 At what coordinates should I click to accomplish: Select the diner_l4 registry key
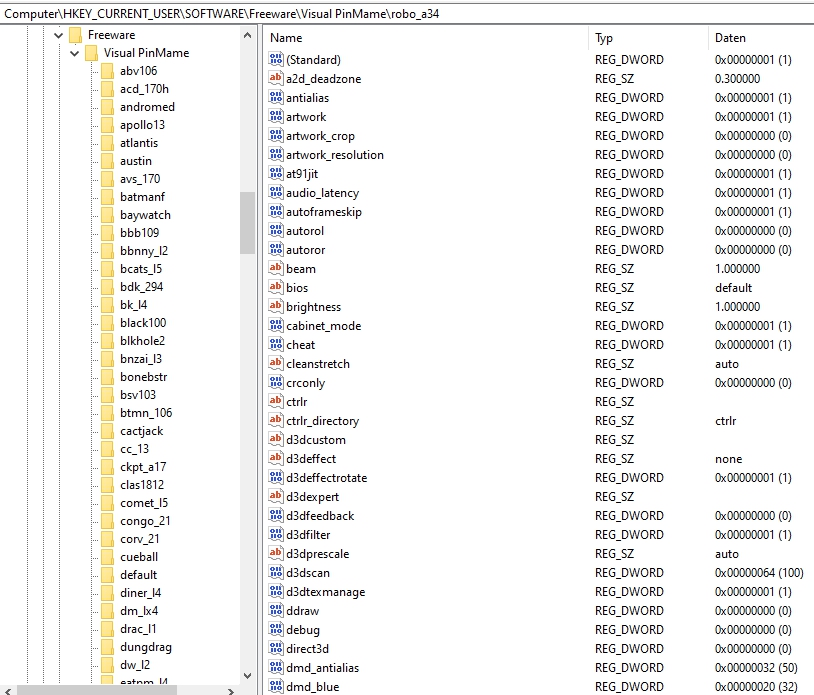pos(141,593)
